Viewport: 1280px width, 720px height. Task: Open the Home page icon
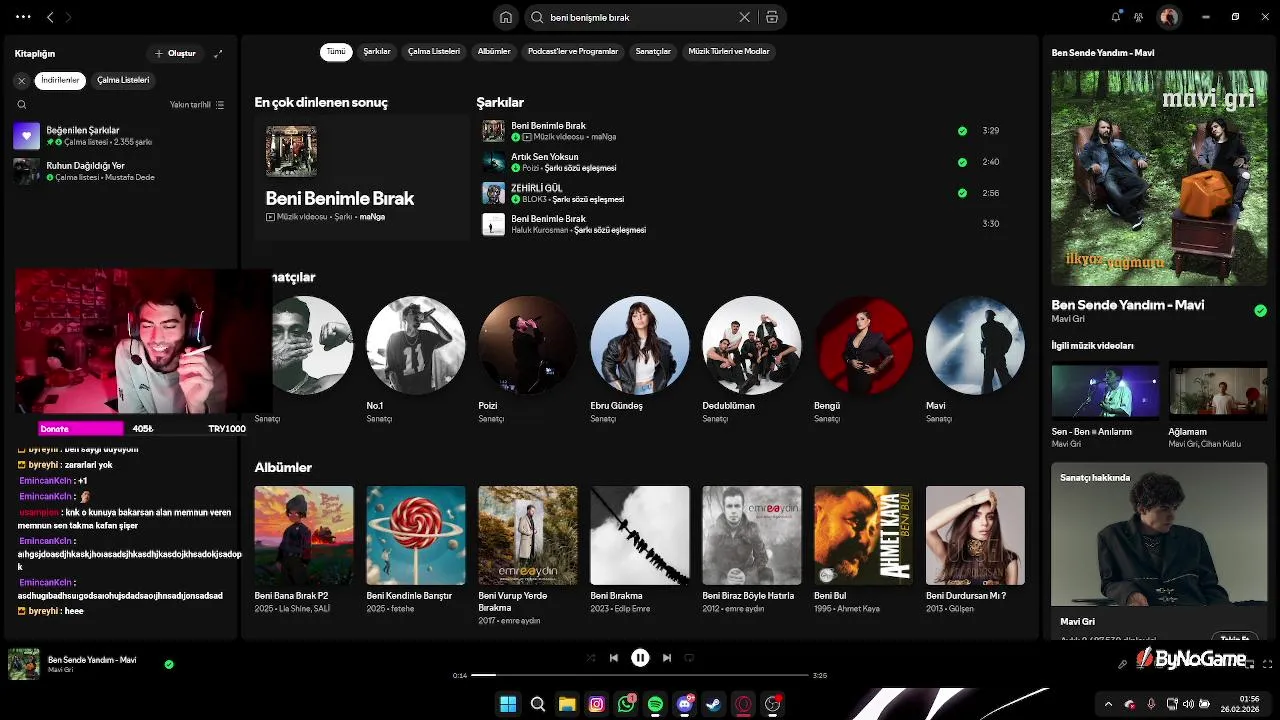pyautogui.click(x=506, y=17)
